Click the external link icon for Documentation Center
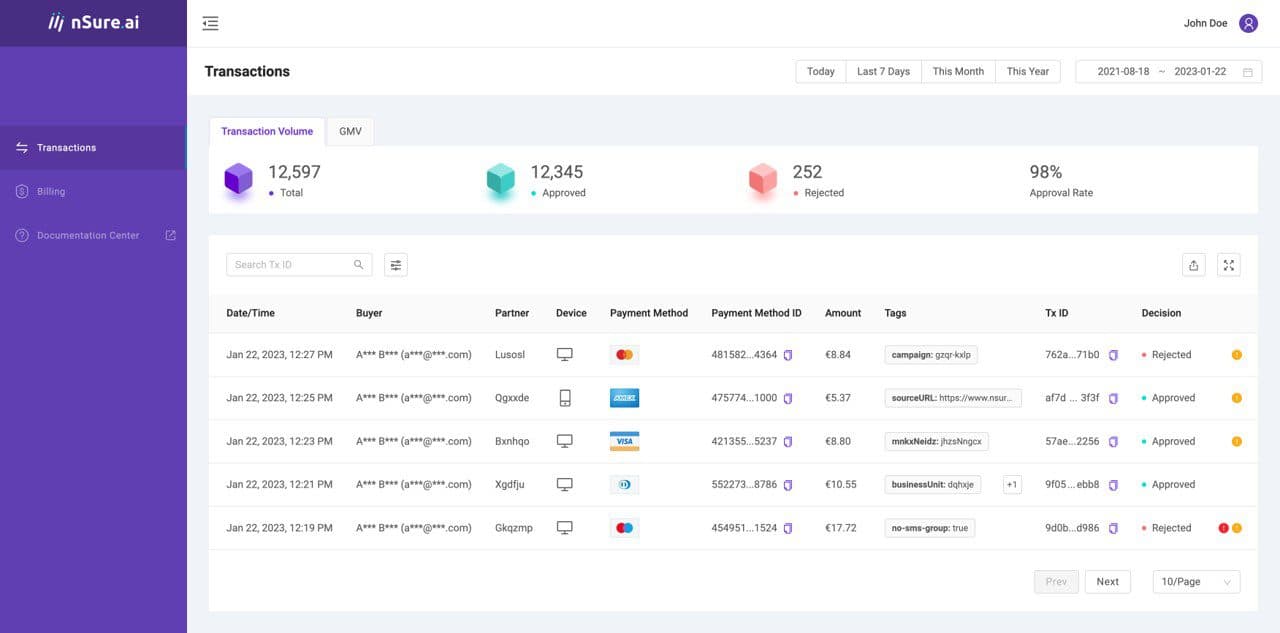The height and width of the screenshot is (633, 1280). click(171, 235)
